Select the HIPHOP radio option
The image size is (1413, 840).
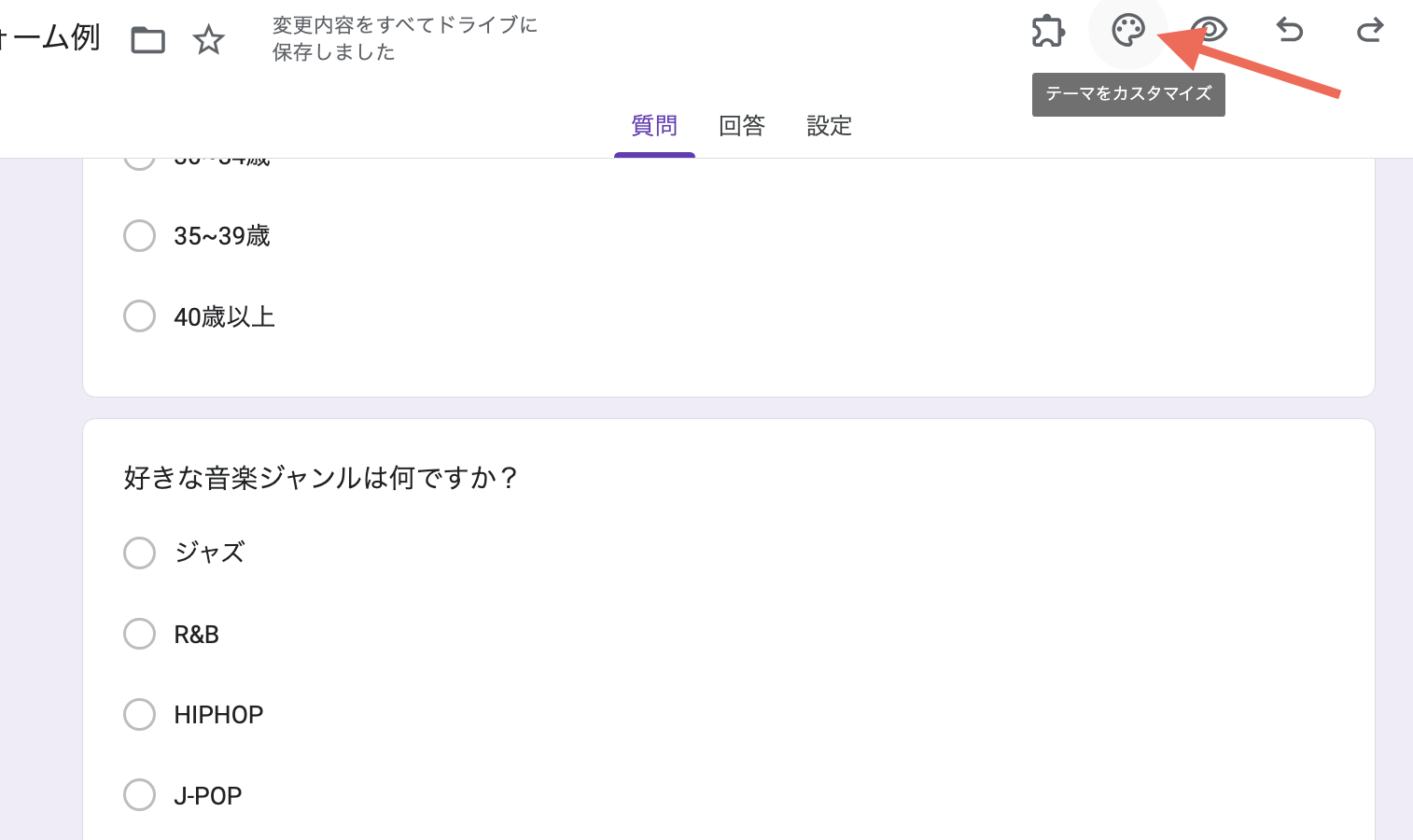tap(139, 714)
